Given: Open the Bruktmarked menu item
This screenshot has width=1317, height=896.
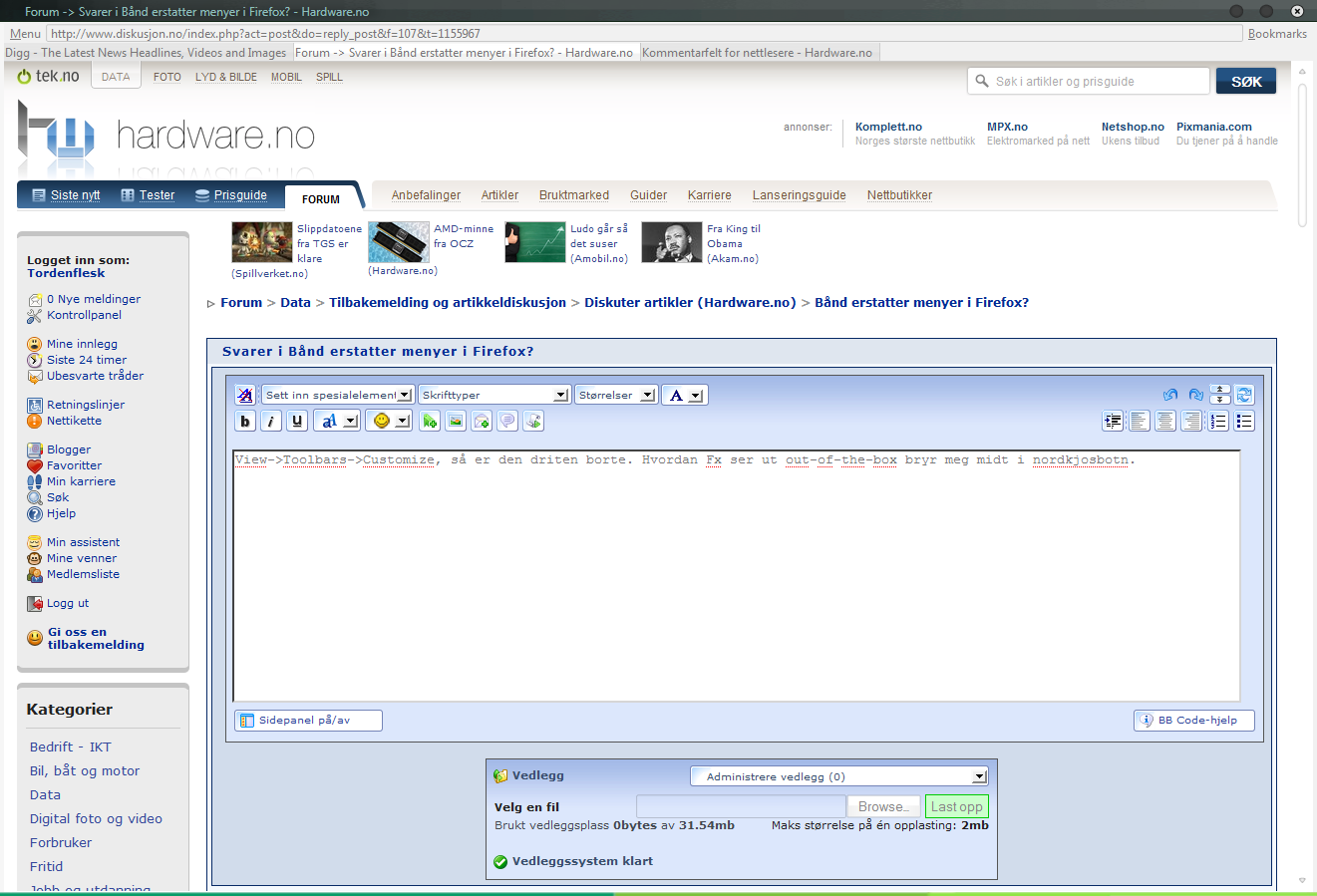Looking at the screenshot, I should pos(574,195).
